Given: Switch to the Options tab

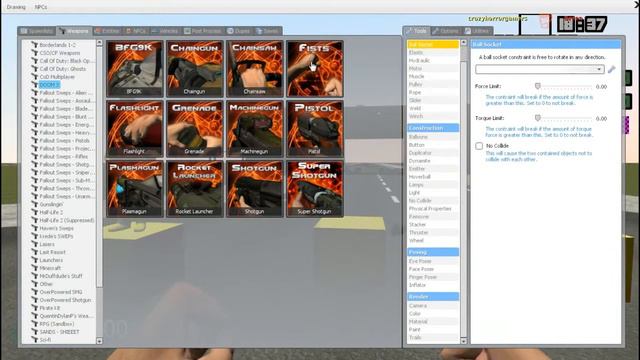Looking at the screenshot, I should tap(446, 31).
